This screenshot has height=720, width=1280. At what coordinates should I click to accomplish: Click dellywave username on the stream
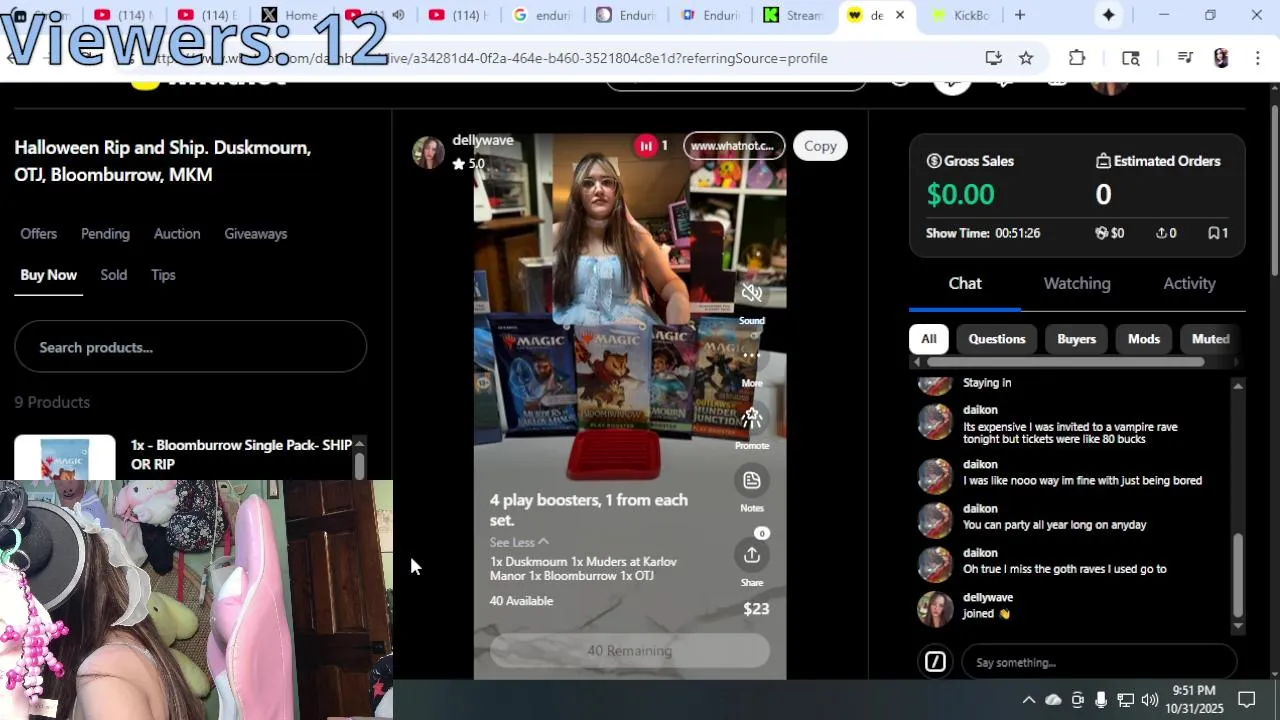coord(482,140)
